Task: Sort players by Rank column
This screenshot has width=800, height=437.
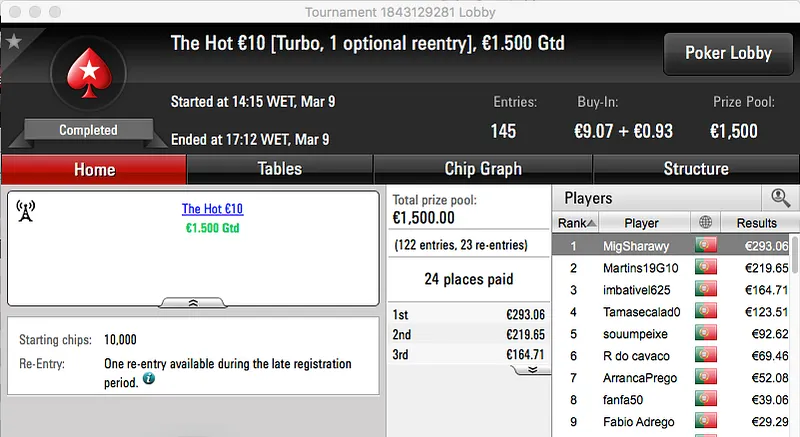Action: (x=577, y=223)
